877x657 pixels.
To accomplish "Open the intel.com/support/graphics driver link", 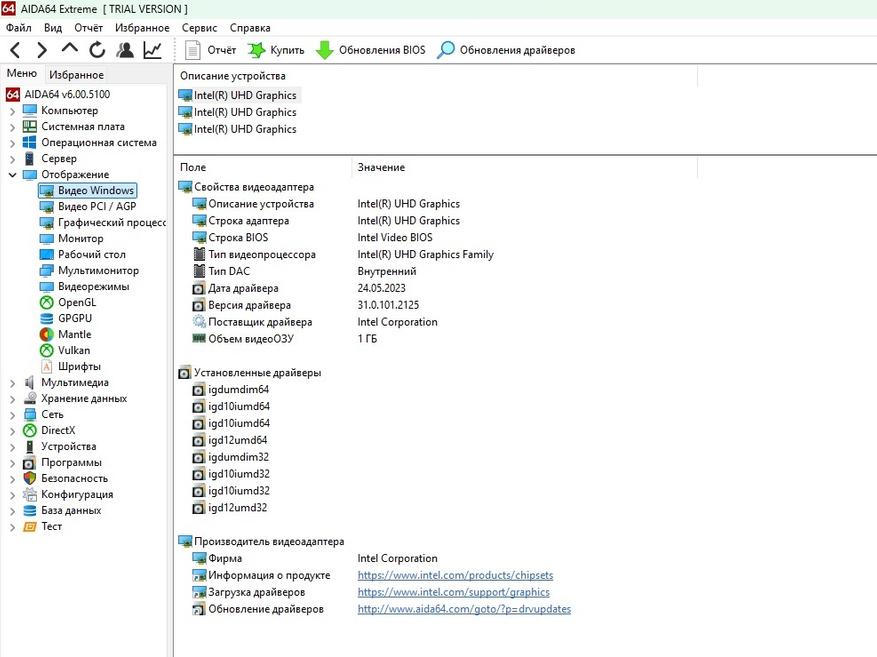I will click(439, 592).
